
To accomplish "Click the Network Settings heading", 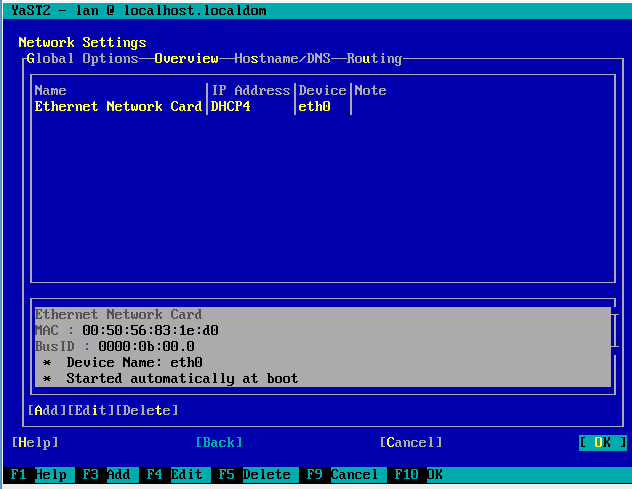I will coord(82,42).
